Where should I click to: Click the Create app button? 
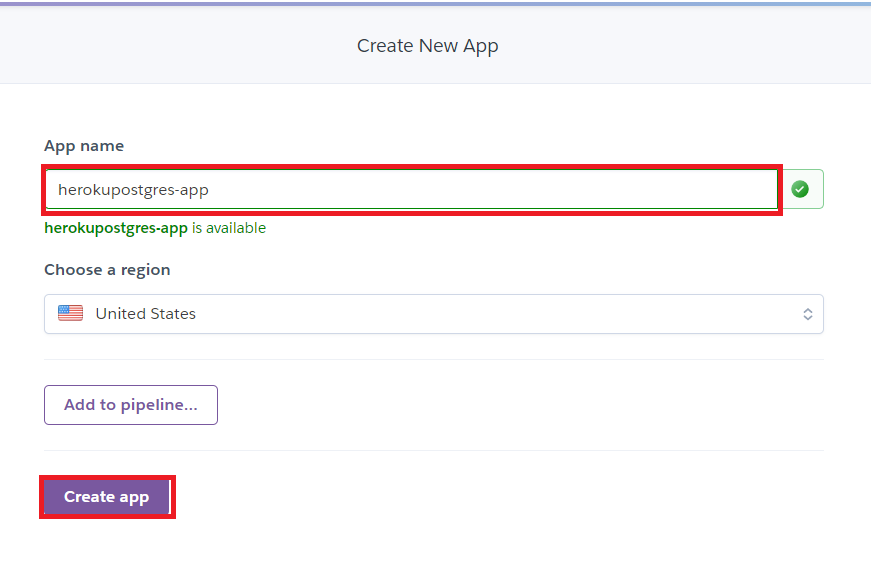[x=107, y=497]
